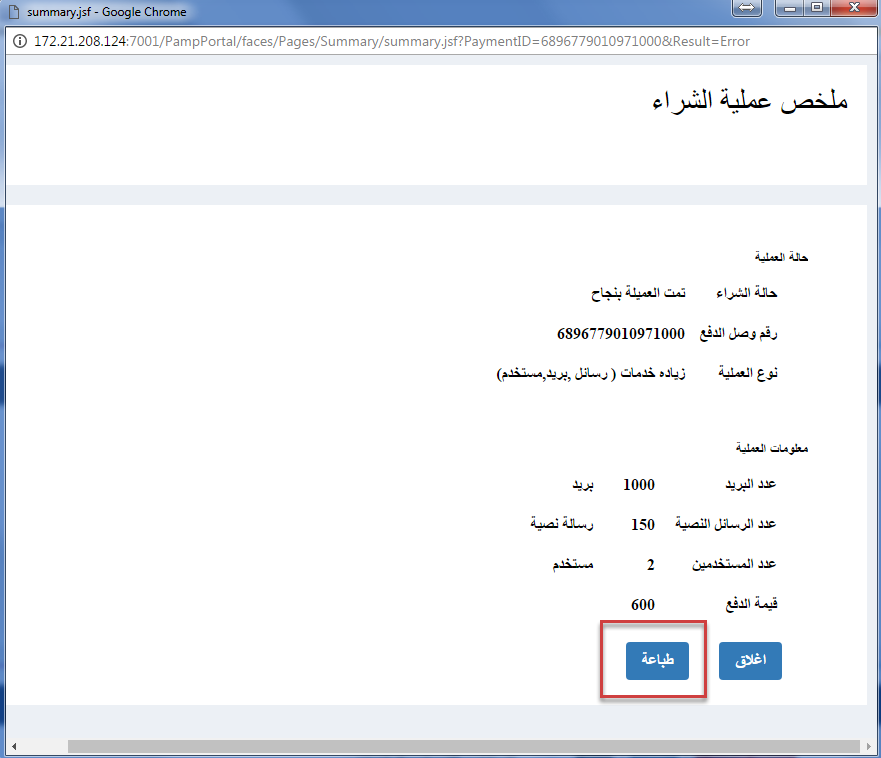Click the label قيمة الدفع
This screenshot has width=881, height=758.
tap(751, 604)
